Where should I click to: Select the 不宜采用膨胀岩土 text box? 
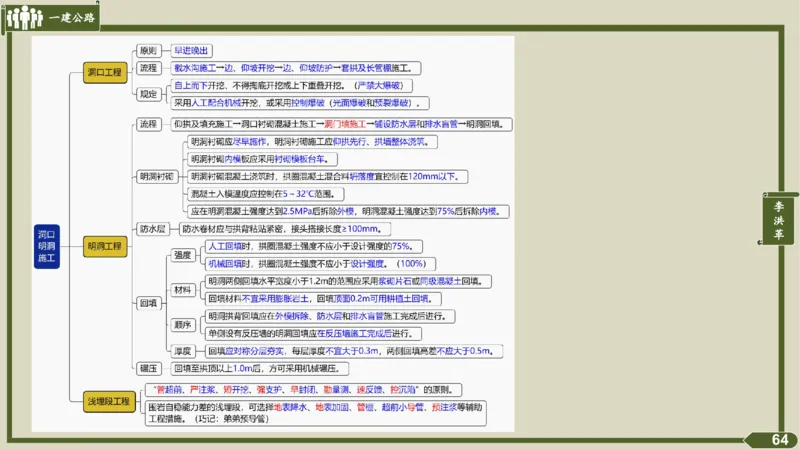pyautogui.click(x=323, y=298)
